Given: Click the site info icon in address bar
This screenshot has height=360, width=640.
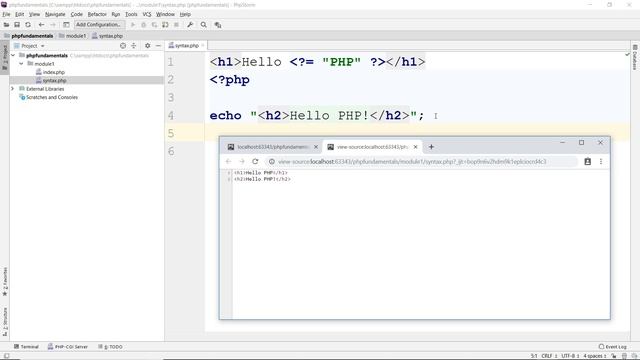Looking at the screenshot, I should [272, 162].
